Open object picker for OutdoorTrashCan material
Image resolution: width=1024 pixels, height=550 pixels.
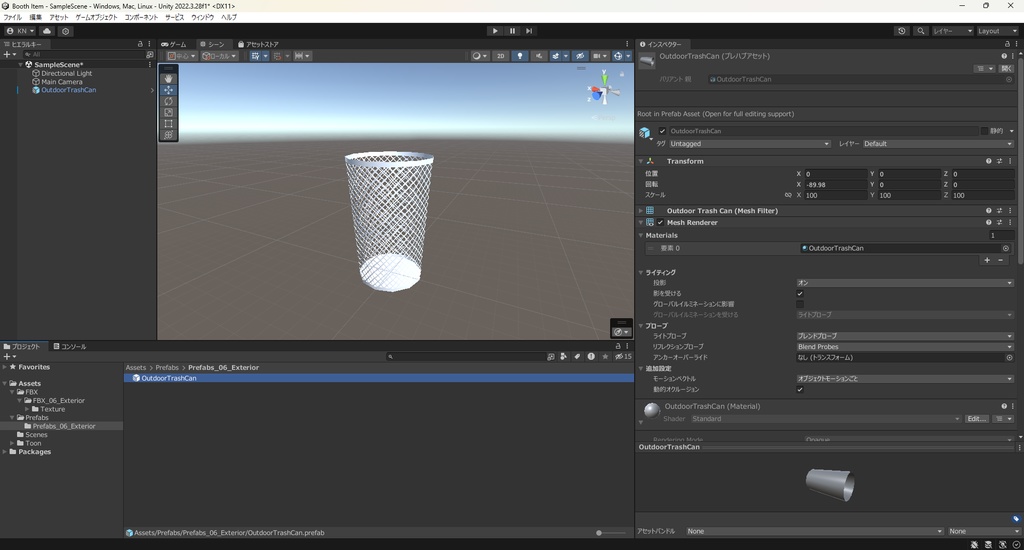[x=1006, y=248]
